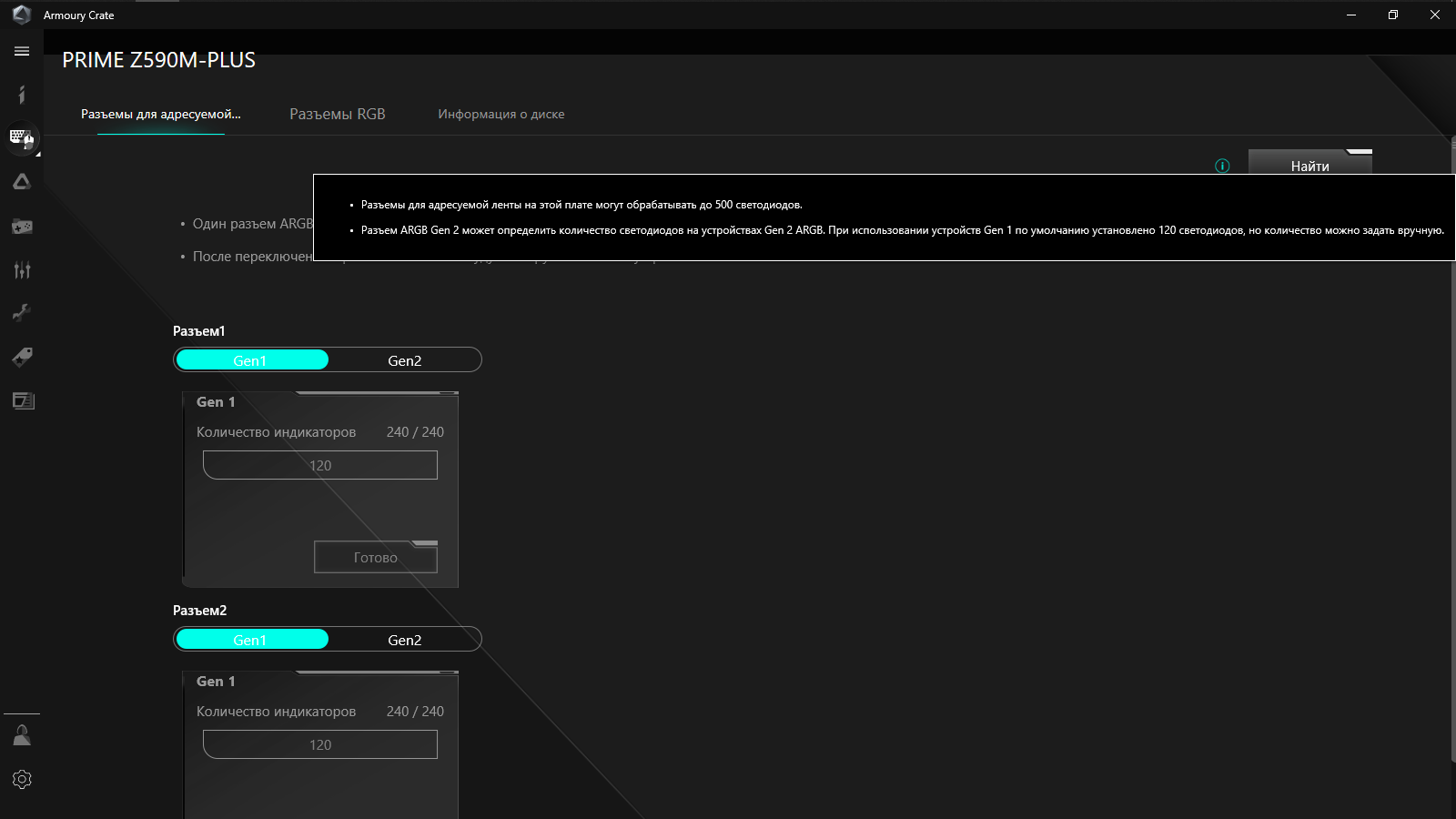Click the Найти button
Viewport: 1456px width, 819px height.
[1310, 162]
